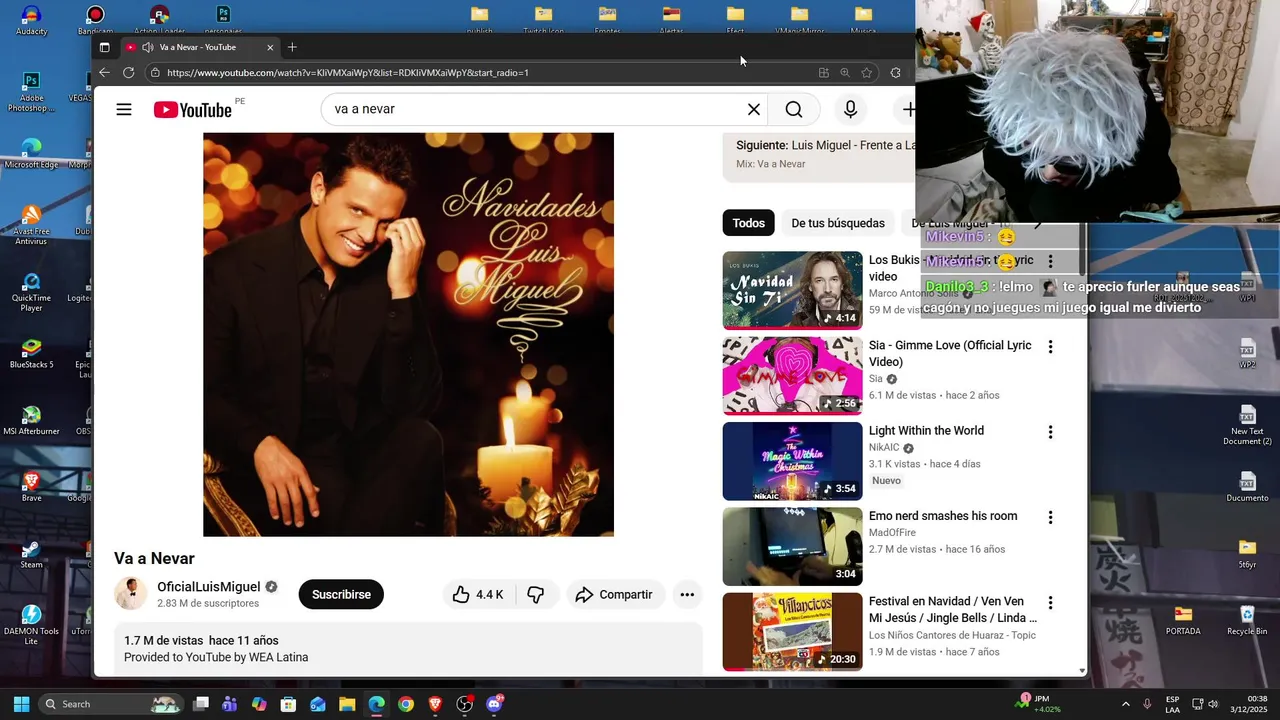This screenshot has height=720, width=1280.
Task: Open Los Bukis Navidad Sin Ti thumbnail
Action: click(x=792, y=290)
